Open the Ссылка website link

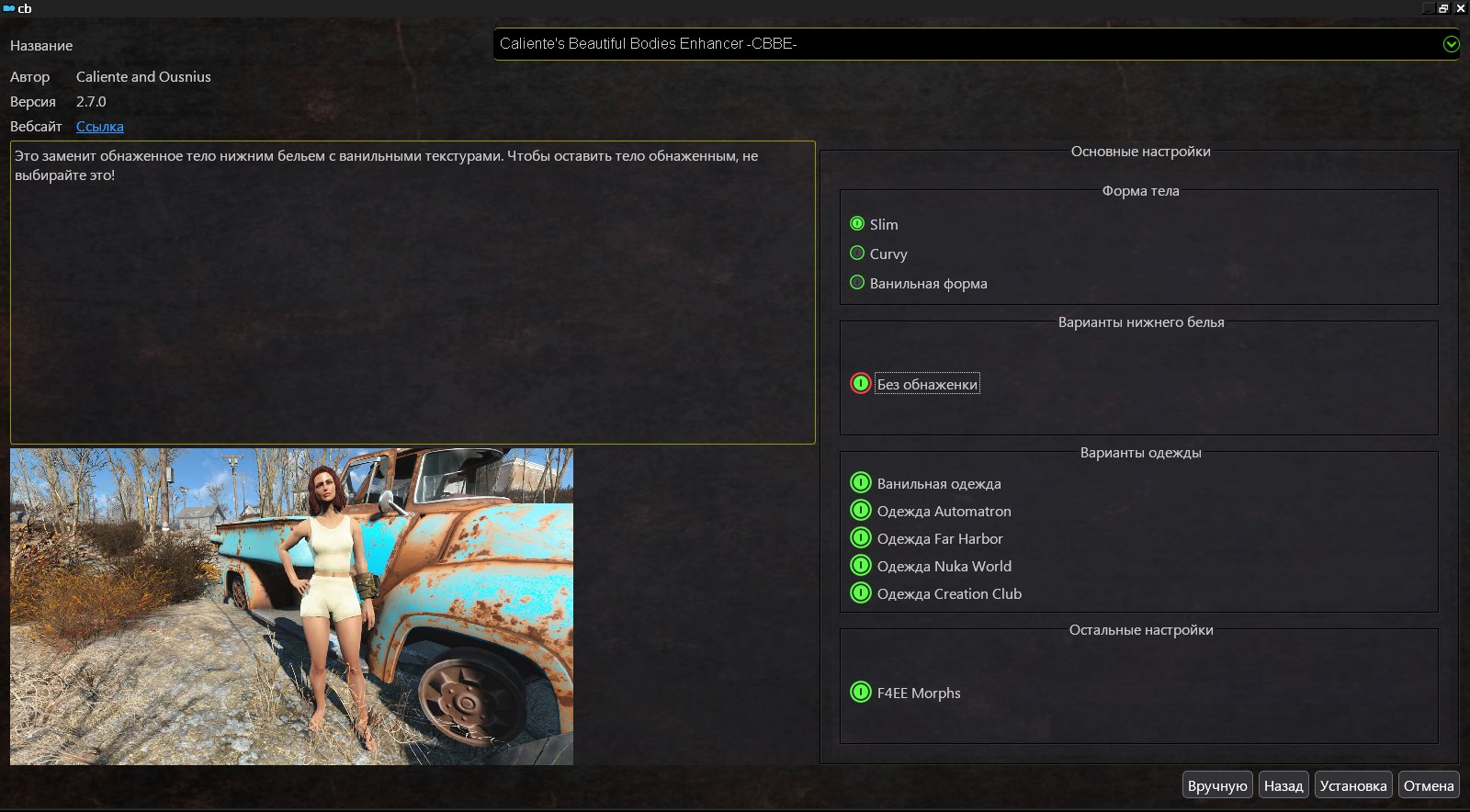pyautogui.click(x=100, y=127)
